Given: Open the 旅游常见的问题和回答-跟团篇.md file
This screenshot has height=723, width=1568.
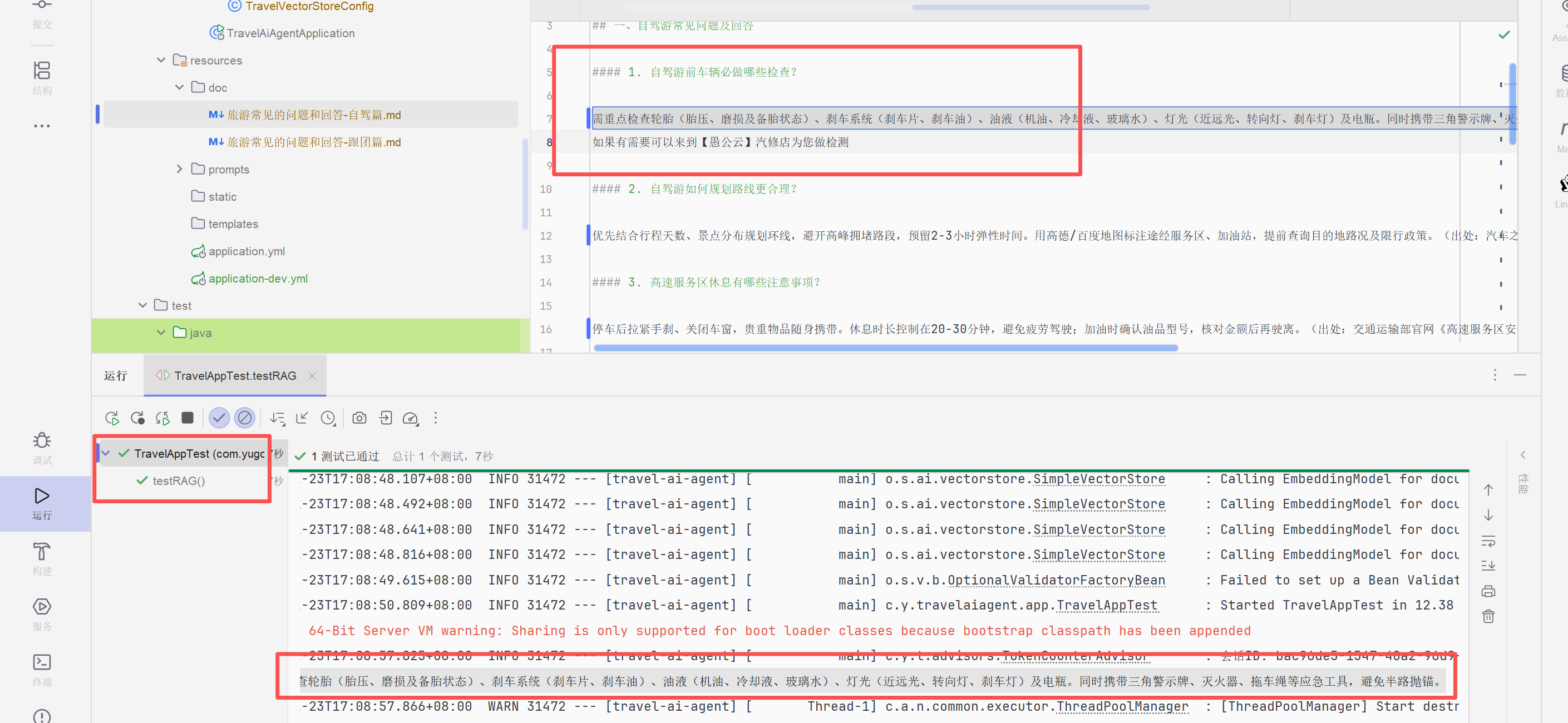Looking at the screenshot, I should click(x=313, y=142).
